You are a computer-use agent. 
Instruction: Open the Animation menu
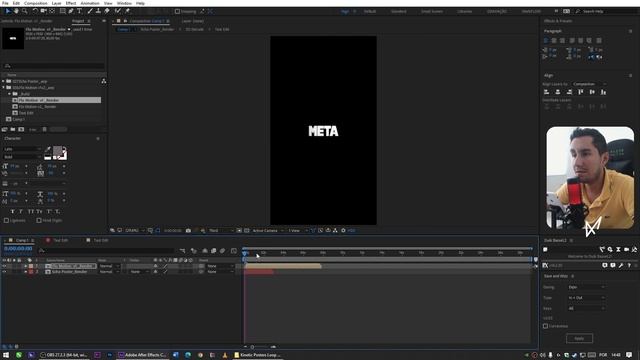click(x=90, y=3)
